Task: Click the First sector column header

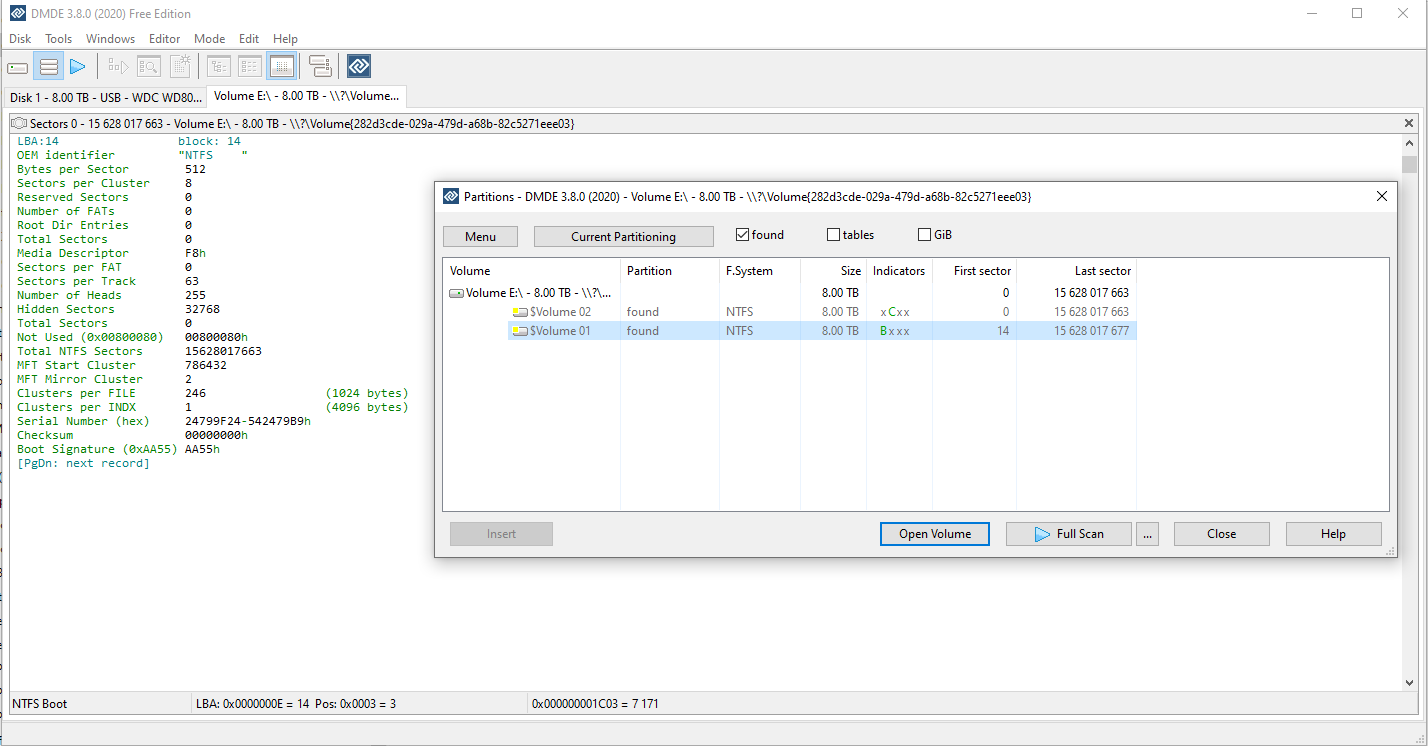Action: 974,271
